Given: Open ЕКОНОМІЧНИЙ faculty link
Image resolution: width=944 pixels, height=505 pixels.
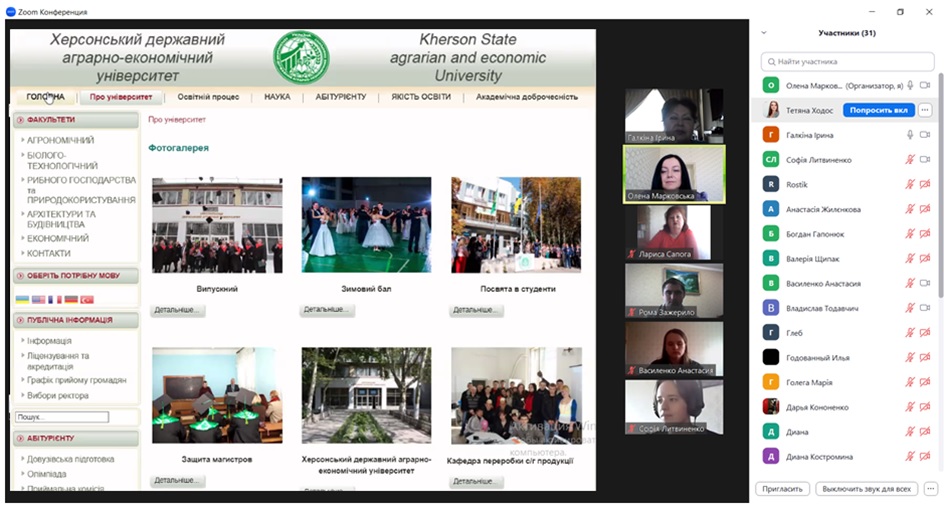Looking at the screenshot, I should click(58, 238).
